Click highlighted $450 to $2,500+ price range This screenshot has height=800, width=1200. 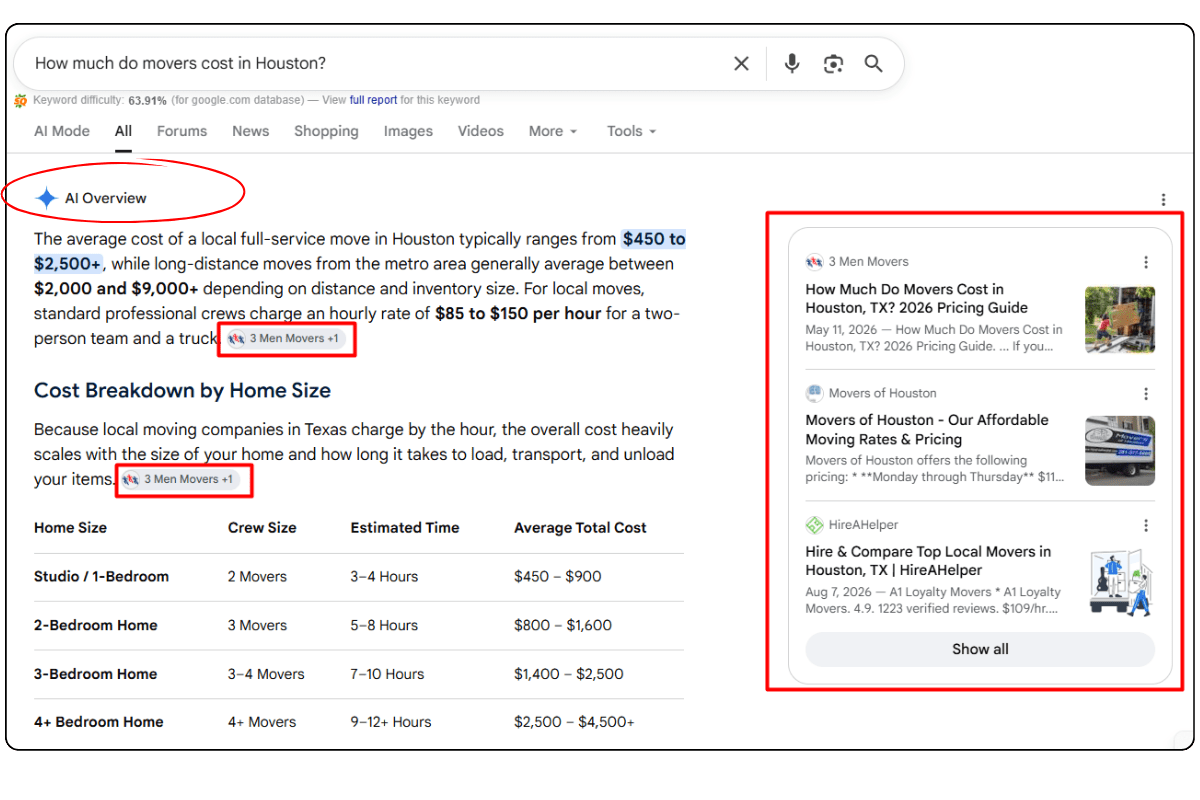(359, 252)
